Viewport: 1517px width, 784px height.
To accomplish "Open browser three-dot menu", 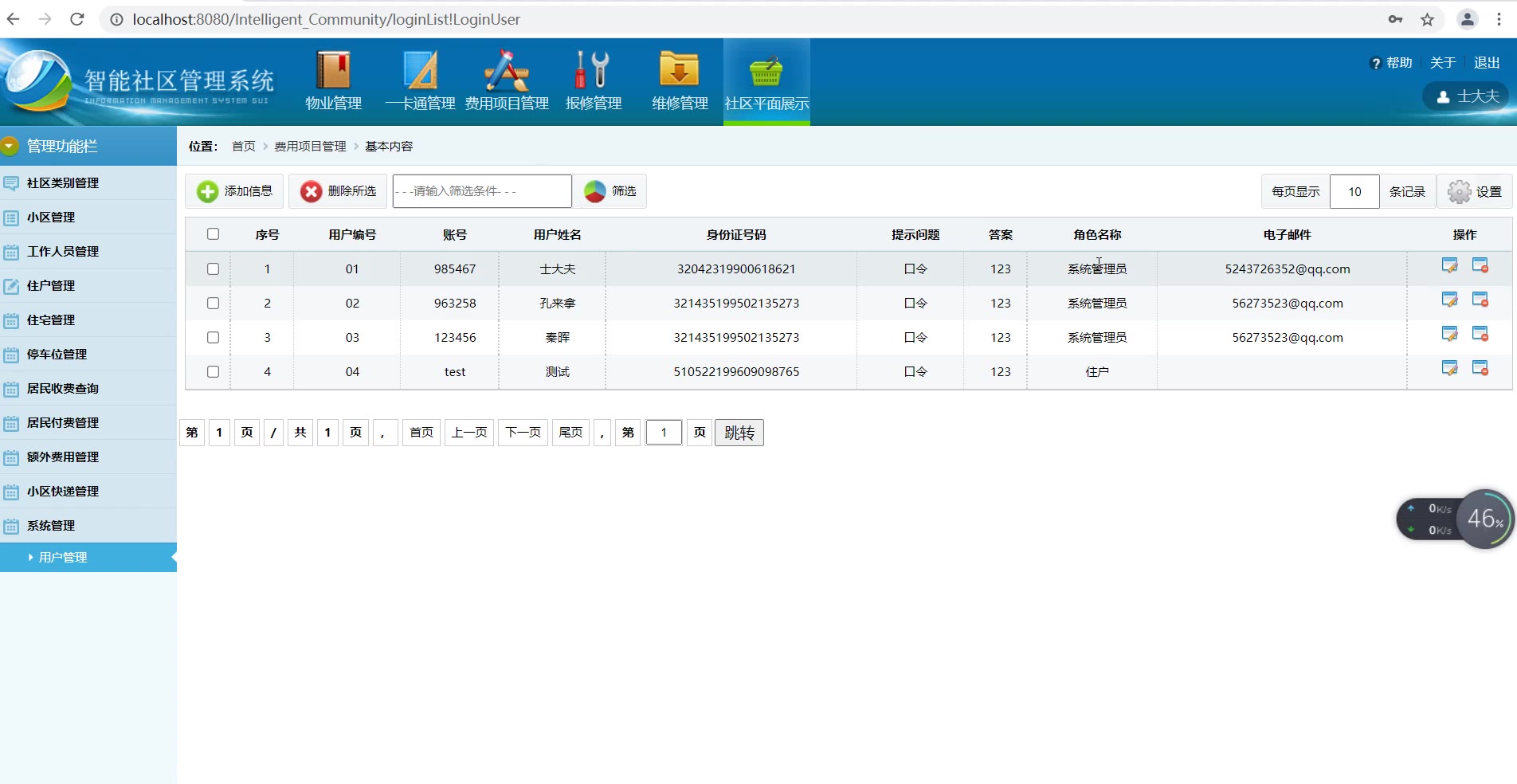I will pos(1499,19).
